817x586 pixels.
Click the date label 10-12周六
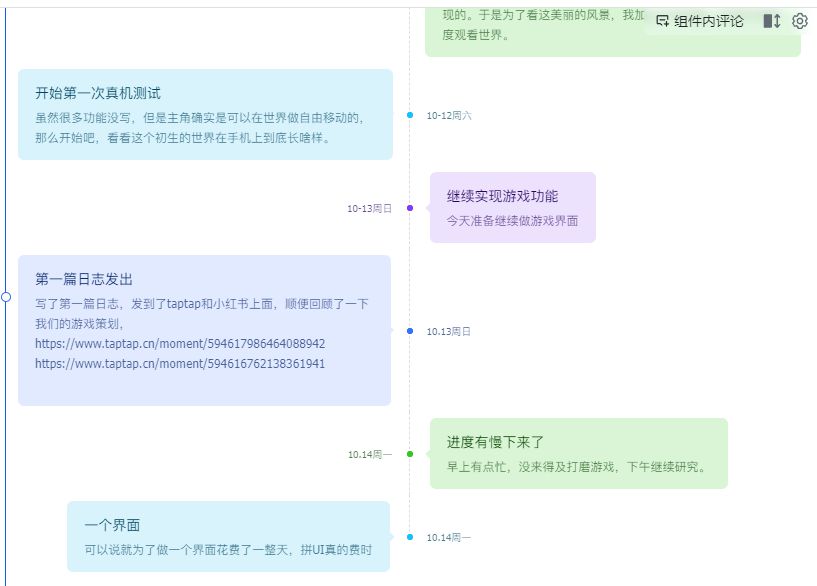(449, 116)
